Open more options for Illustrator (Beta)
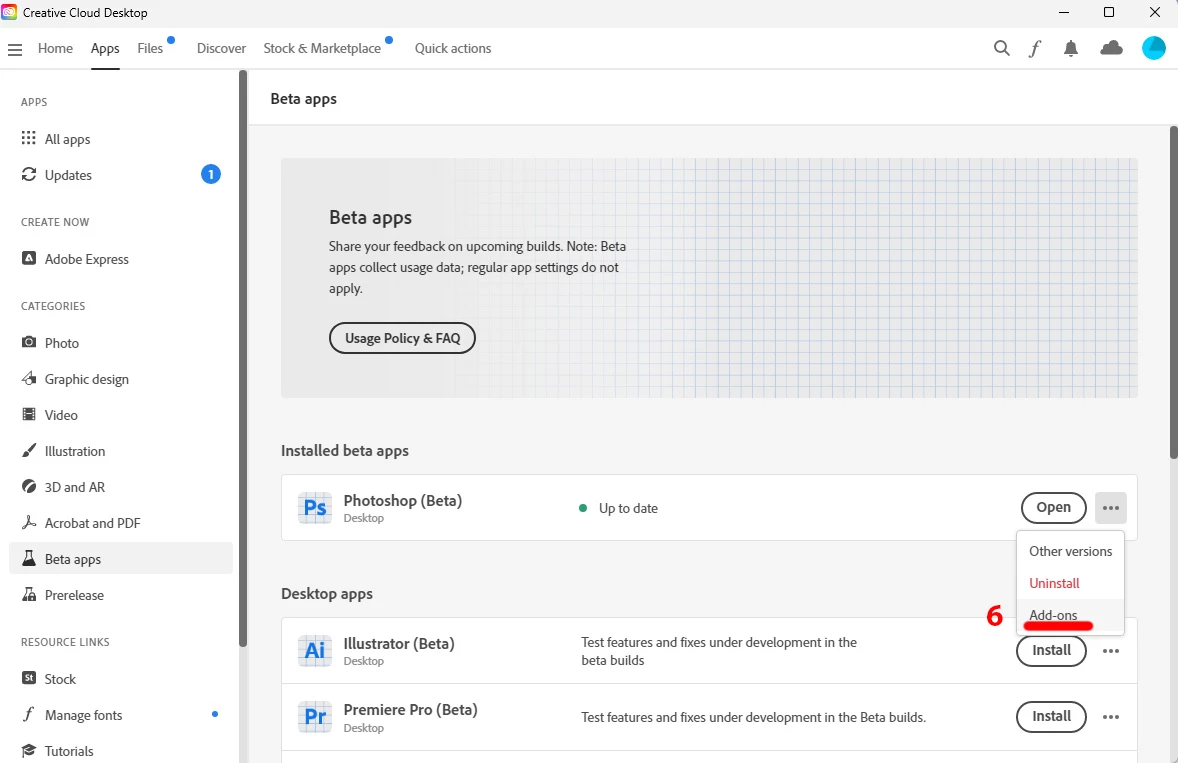 point(1110,651)
